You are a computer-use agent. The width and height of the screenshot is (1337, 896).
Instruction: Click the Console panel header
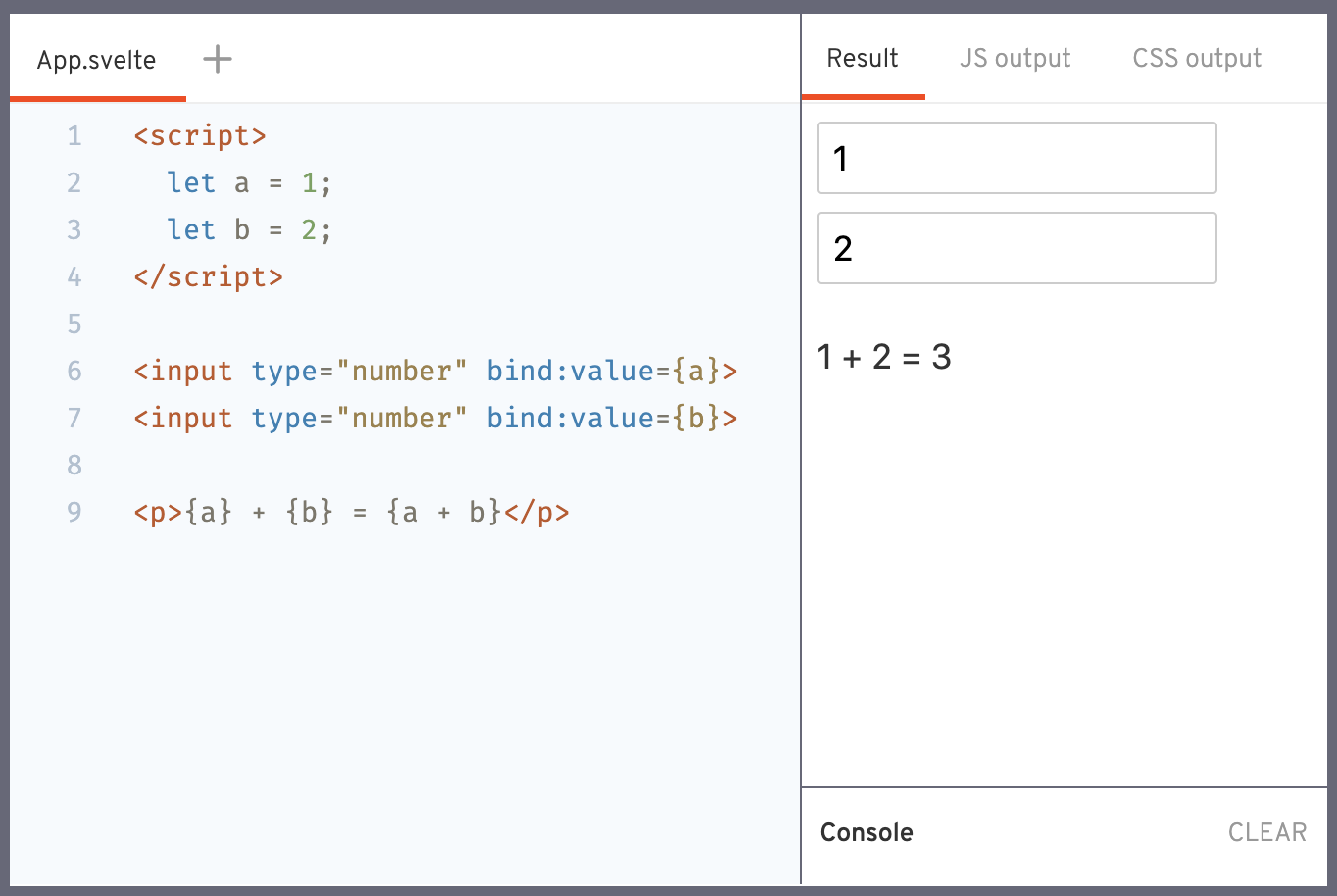click(867, 832)
